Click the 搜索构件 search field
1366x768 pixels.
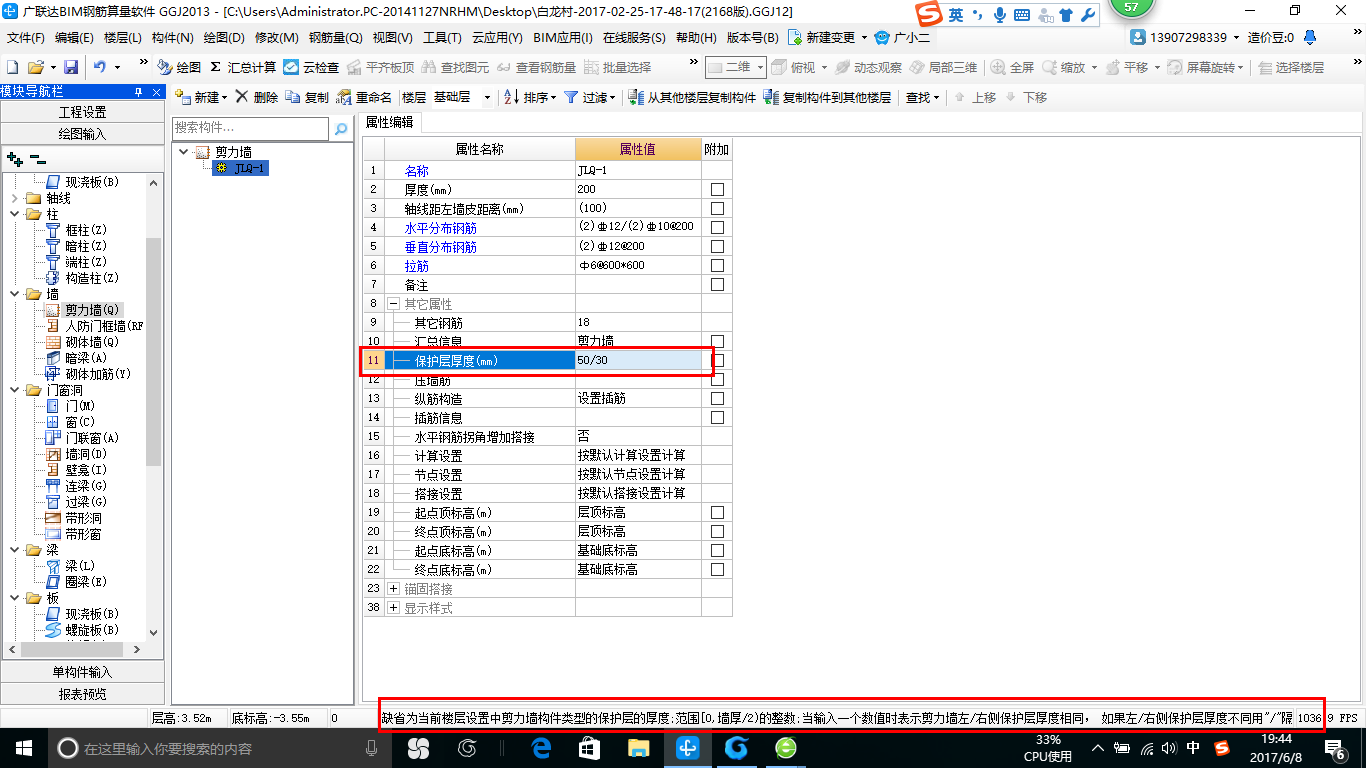pyautogui.click(x=250, y=128)
